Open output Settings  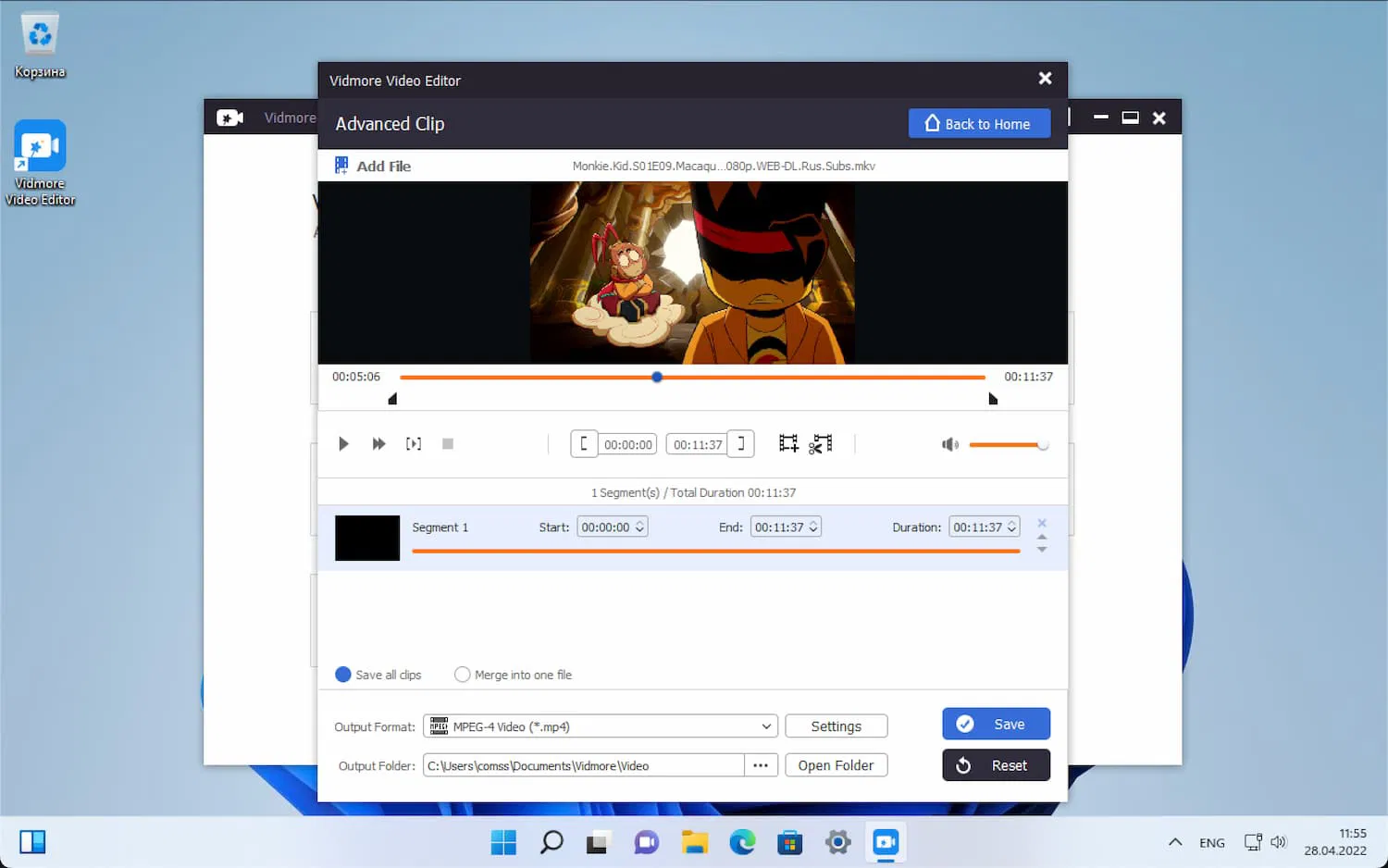coord(837,726)
